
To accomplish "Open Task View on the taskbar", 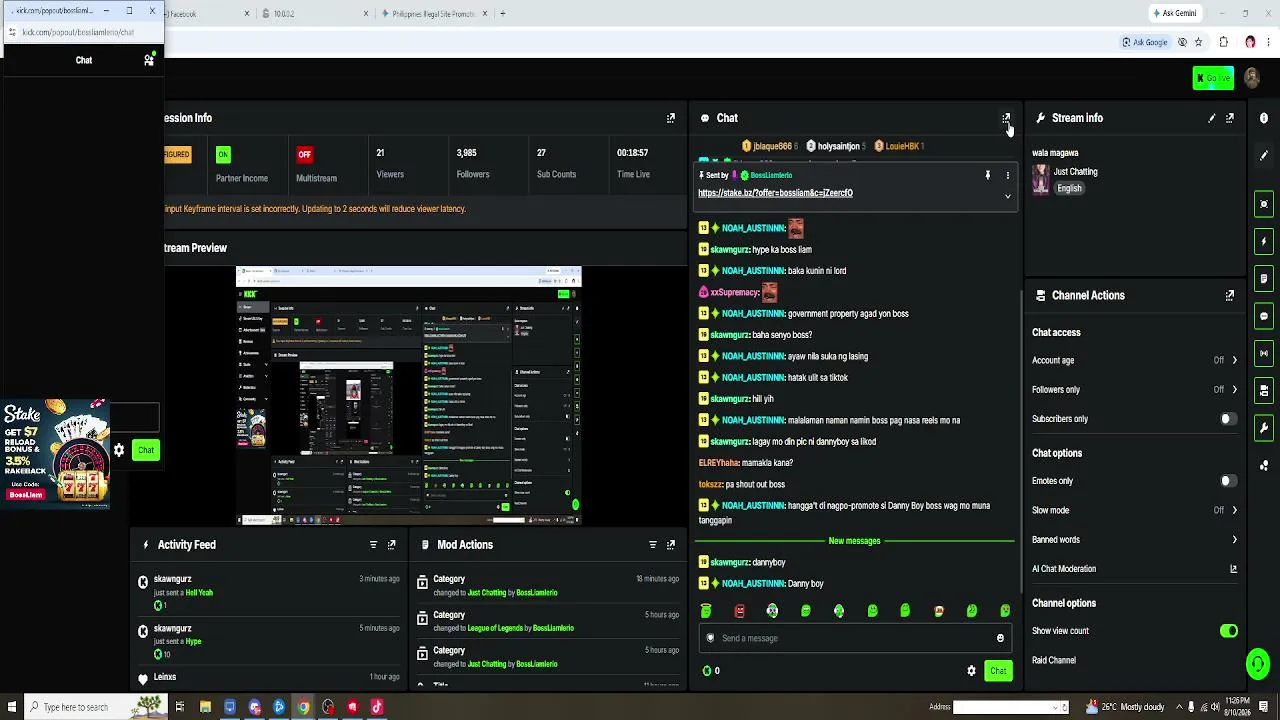I will [180, 707].
